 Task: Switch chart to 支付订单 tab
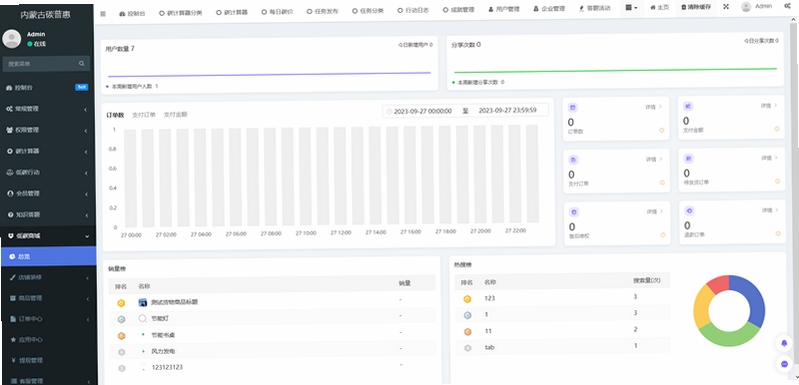coord(144,115)
